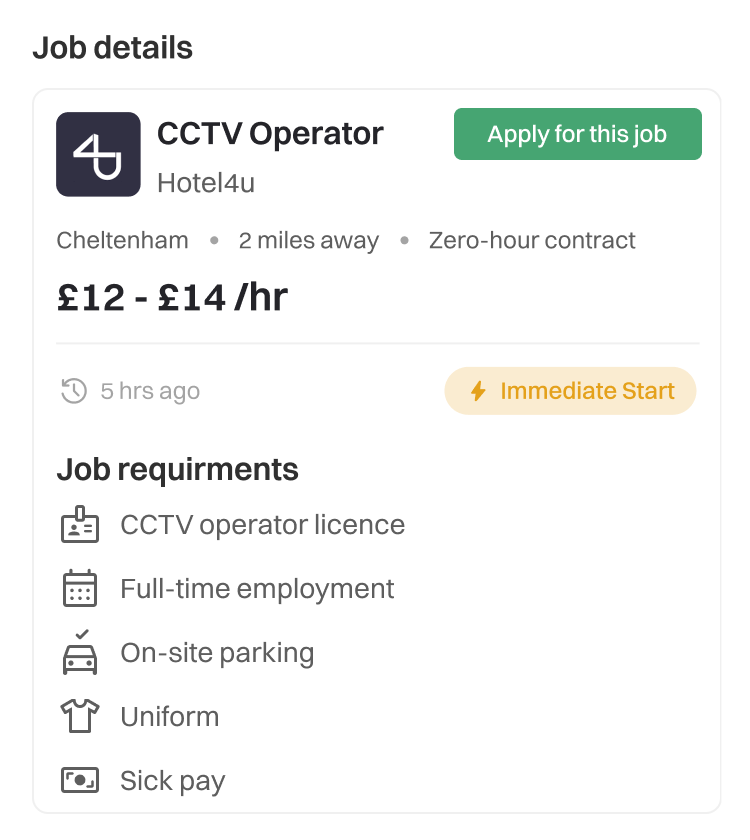Click the Job requirments heading
Image resolution: width=750 pixels, height=840 pixels.
point(177,469)
